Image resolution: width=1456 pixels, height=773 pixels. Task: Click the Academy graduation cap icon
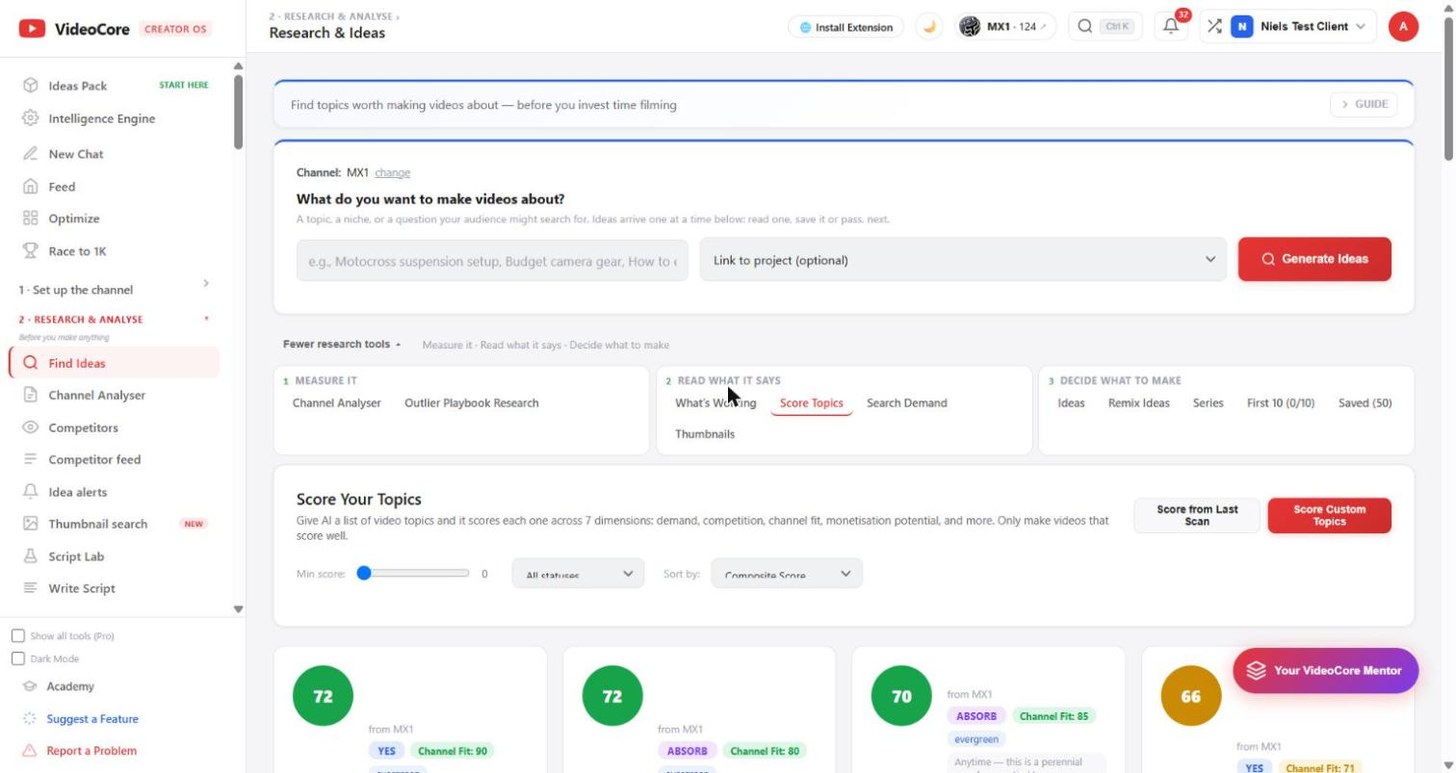(x=30, y=686)
